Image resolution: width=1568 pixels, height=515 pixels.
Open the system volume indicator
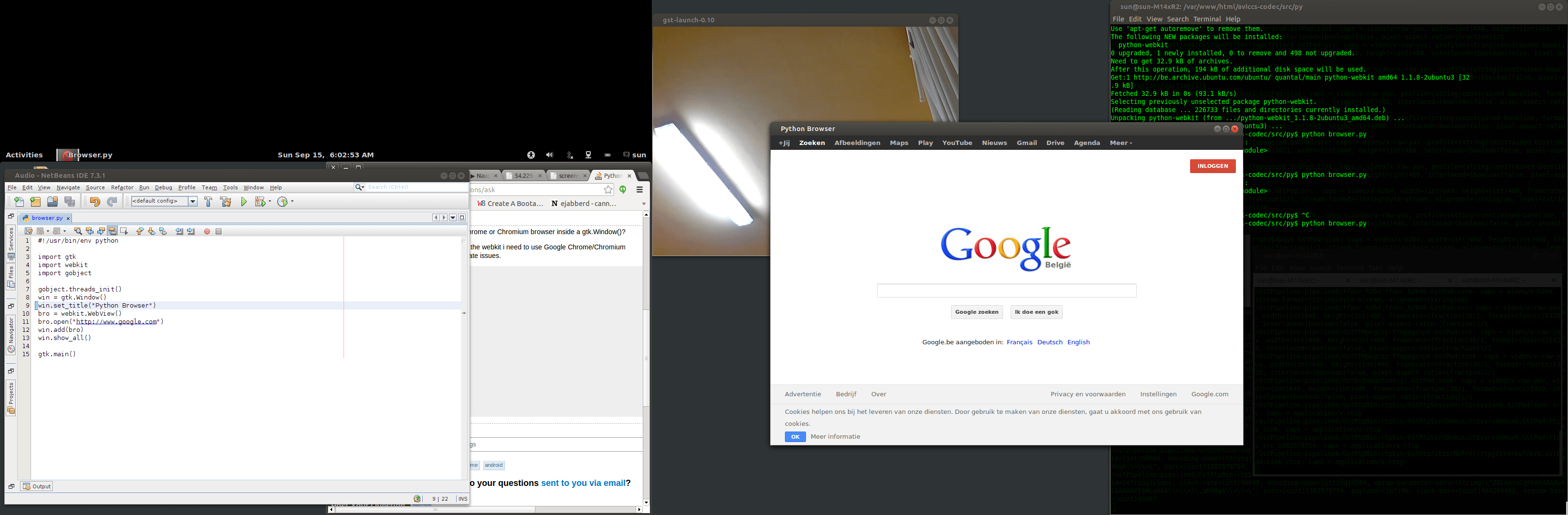point(550,155)
